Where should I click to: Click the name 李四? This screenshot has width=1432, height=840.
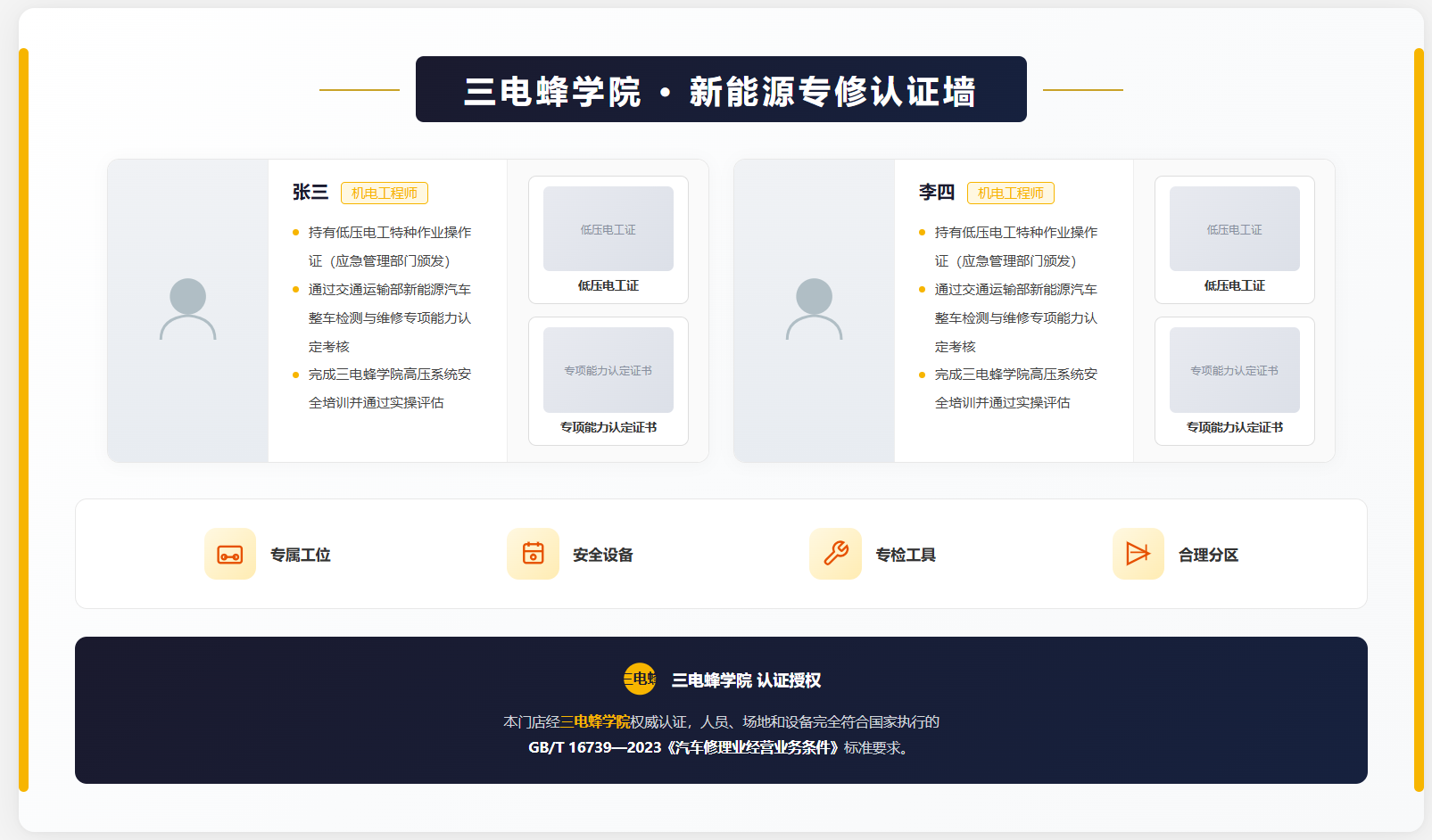coord(937,193)
